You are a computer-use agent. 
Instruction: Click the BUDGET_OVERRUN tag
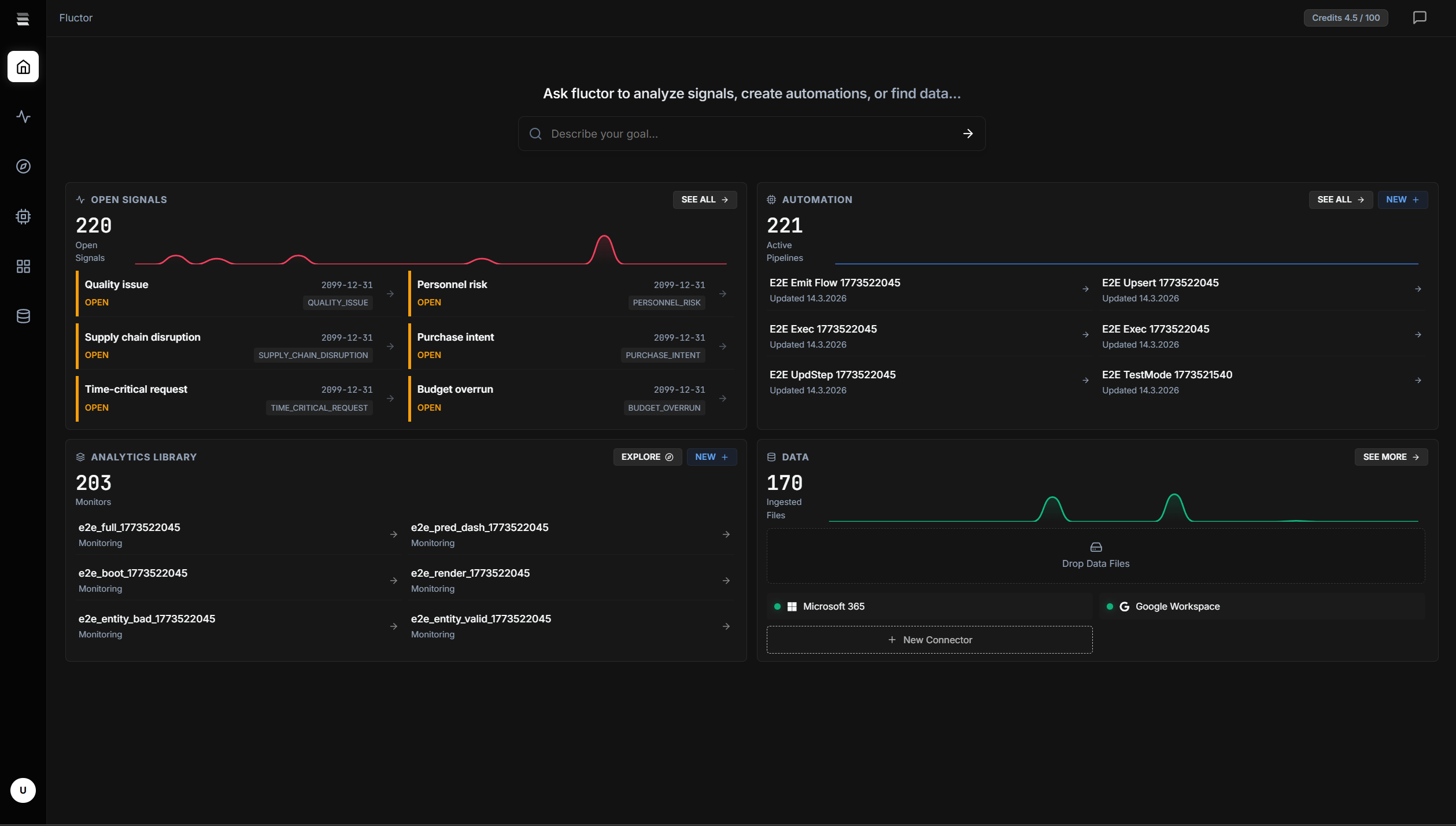[664, 408]
